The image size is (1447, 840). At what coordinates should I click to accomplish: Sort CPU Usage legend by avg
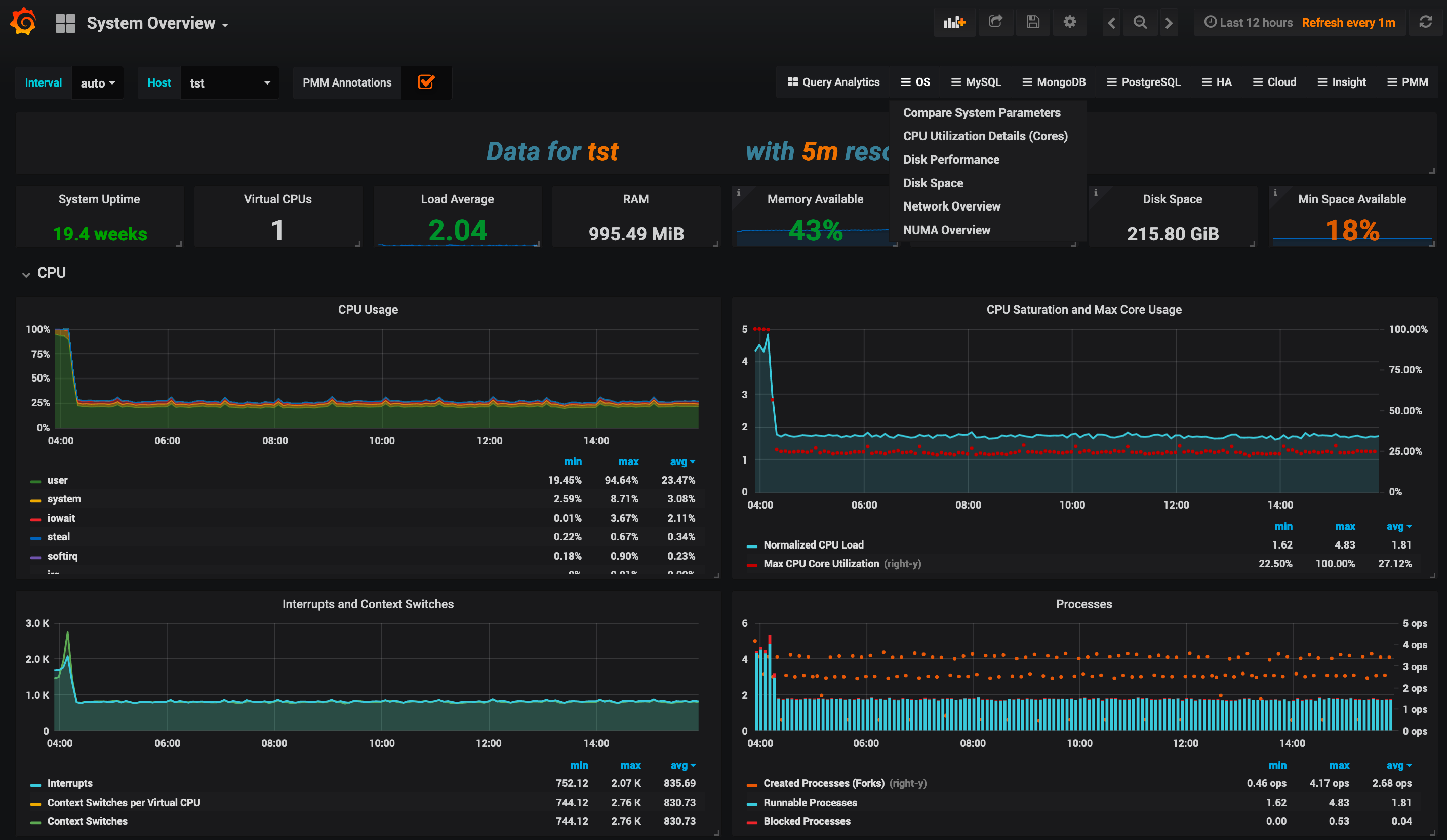coord(682,462)
